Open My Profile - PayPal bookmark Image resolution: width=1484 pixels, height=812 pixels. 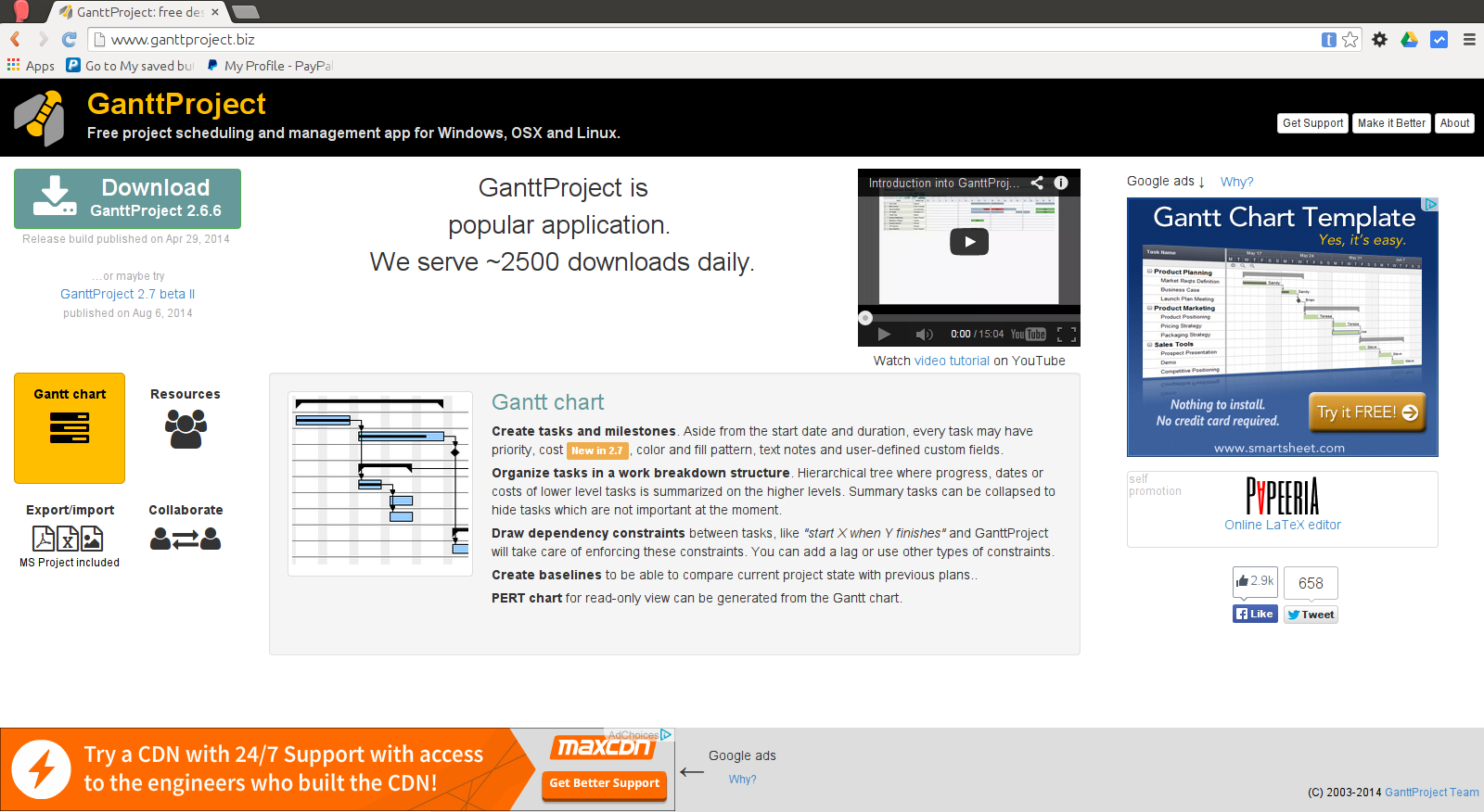click(x=270, y=66)
